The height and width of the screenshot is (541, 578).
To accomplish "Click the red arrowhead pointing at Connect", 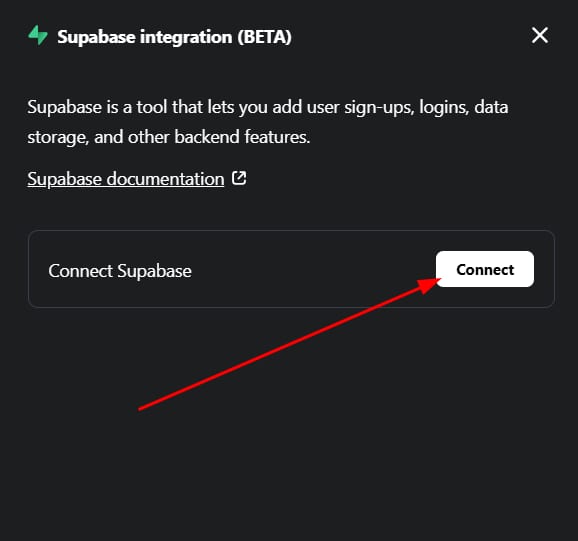I will pos(429,285).
